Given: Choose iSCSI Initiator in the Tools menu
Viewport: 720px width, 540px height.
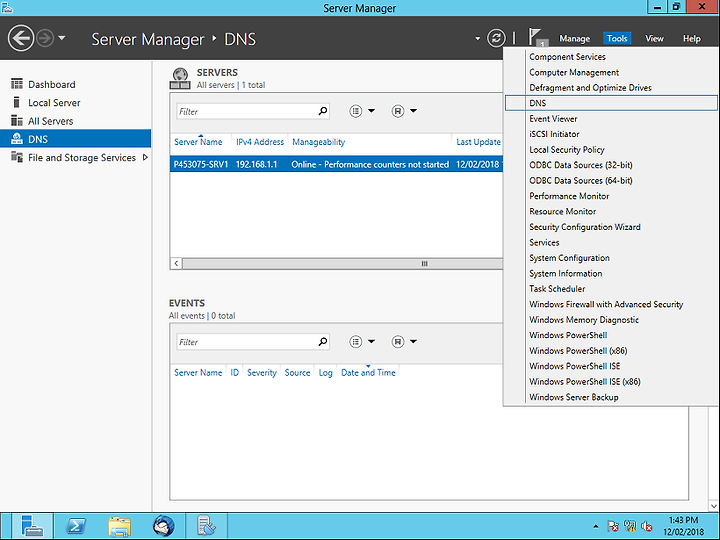Looking at the screenshot, I should coord(611,134).
